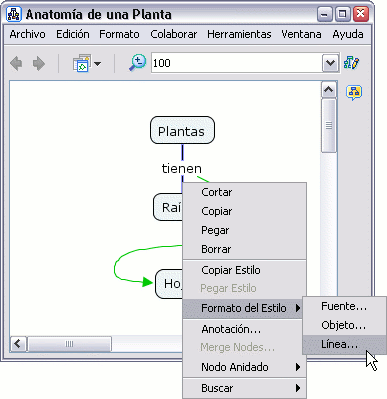Click the horizontal scrollbar left arrow
Viewport: 387px width, 399px height.
(x=18, y=344)
